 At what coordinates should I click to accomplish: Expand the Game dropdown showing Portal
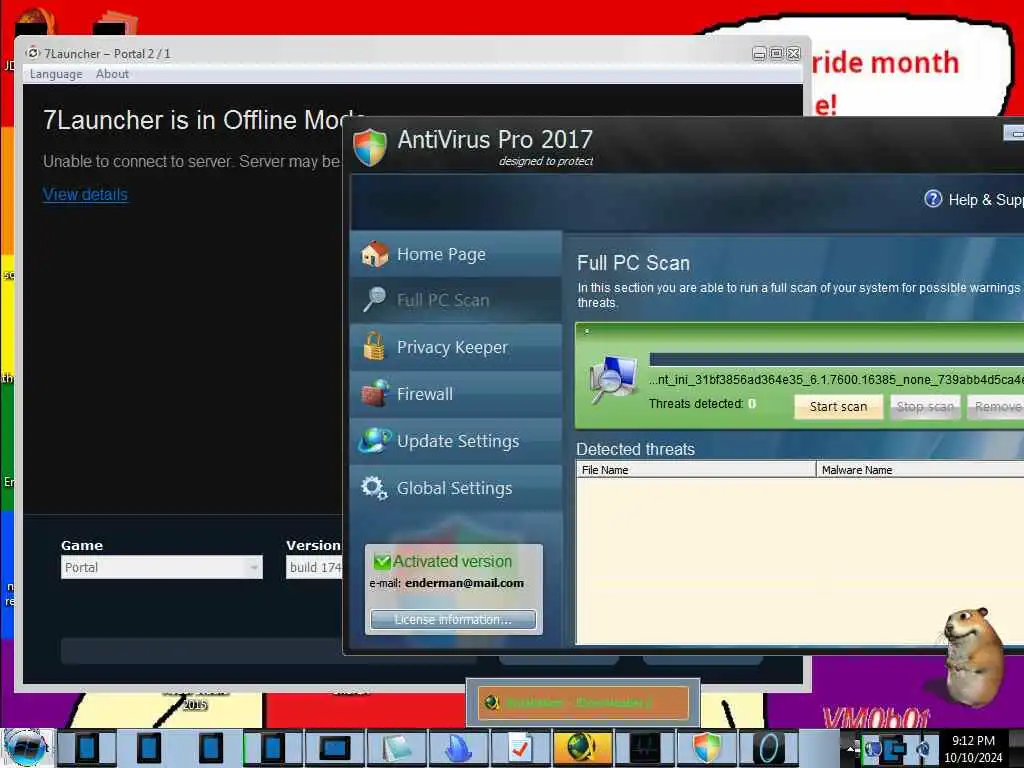click(162, 567)
